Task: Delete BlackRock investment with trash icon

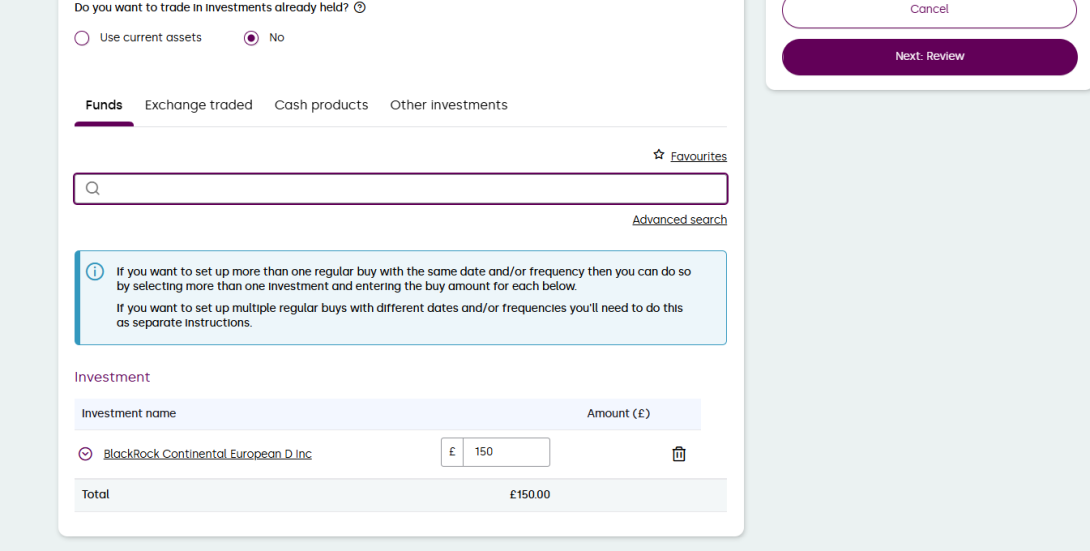Action: pyautogui.click(x=679, y=453)
